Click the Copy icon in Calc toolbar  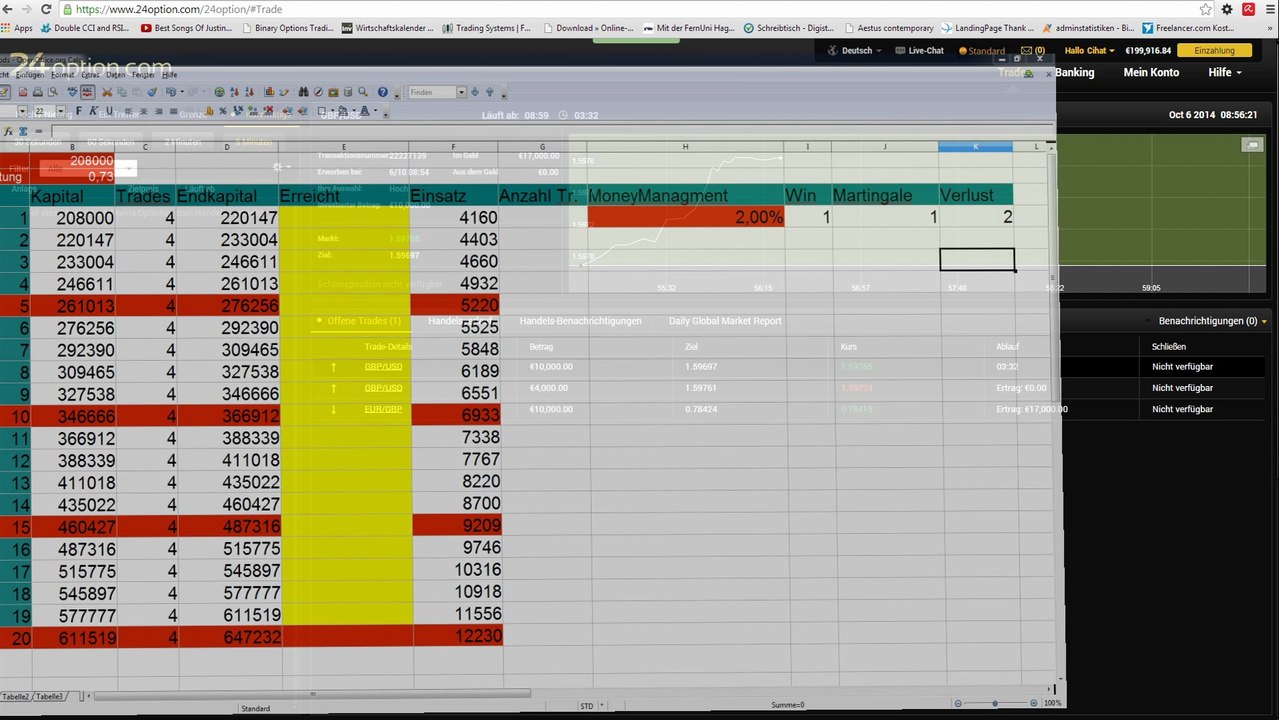point(122,92)
